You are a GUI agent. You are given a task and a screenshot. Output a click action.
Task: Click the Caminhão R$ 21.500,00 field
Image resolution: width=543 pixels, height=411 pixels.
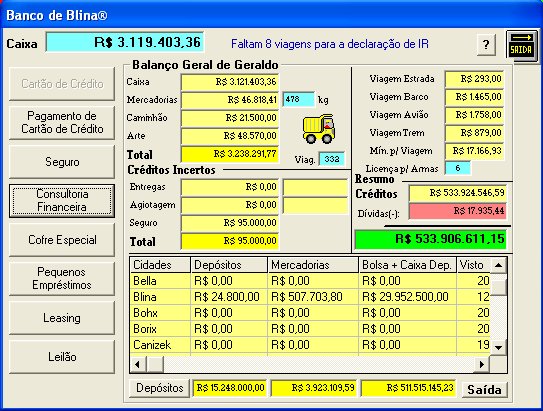(230, 118)
